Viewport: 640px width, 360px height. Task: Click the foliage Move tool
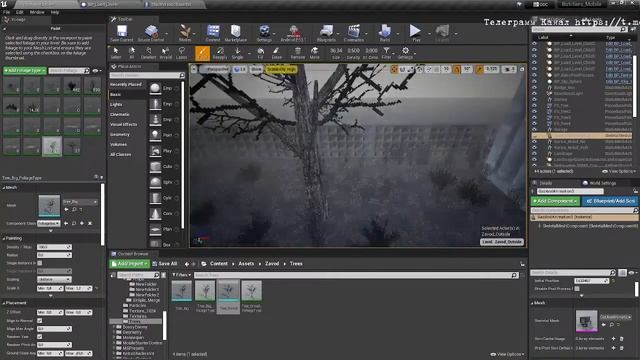315,53
